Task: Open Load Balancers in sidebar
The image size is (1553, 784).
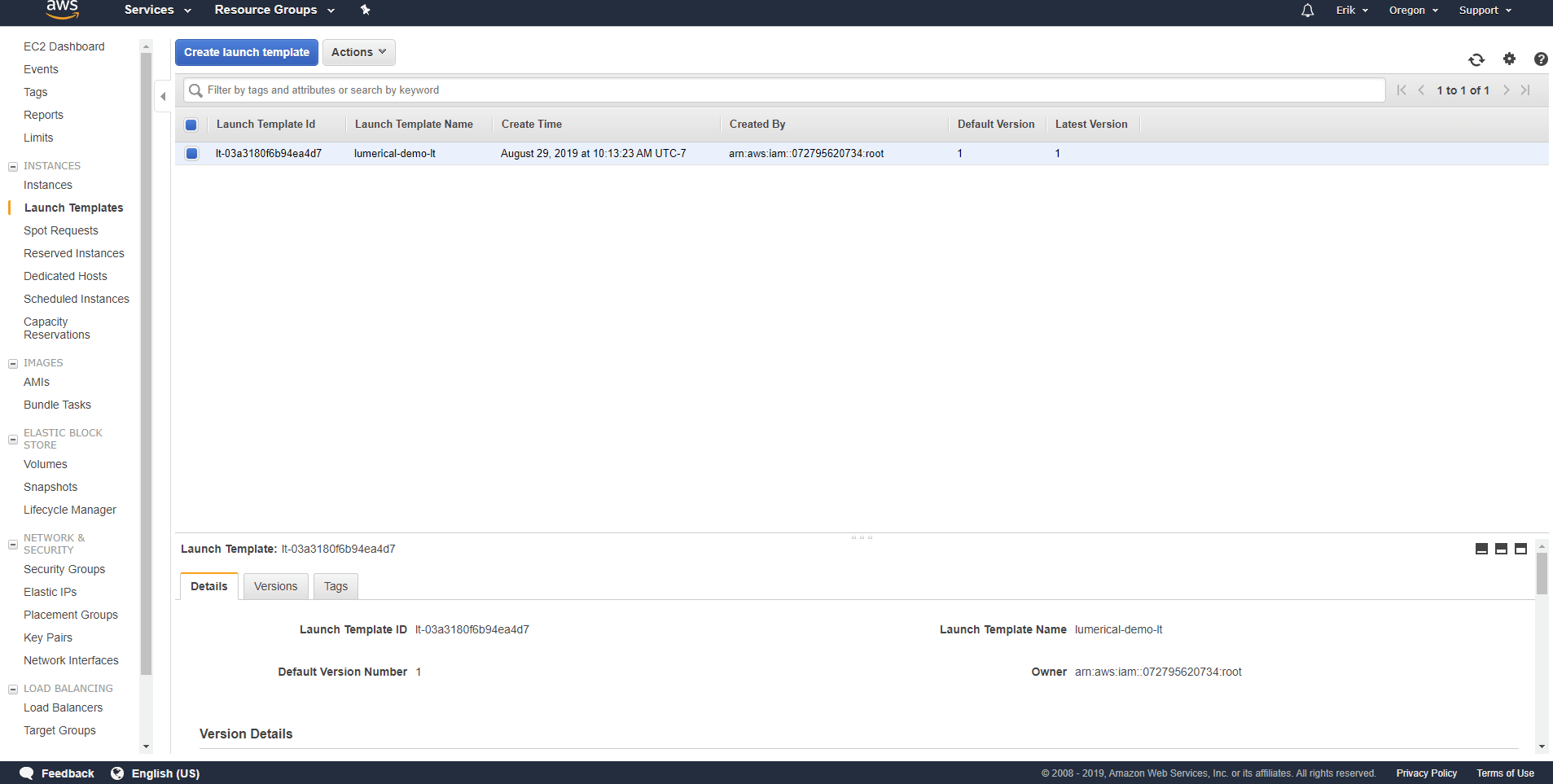Action: (x=64, y=707)
